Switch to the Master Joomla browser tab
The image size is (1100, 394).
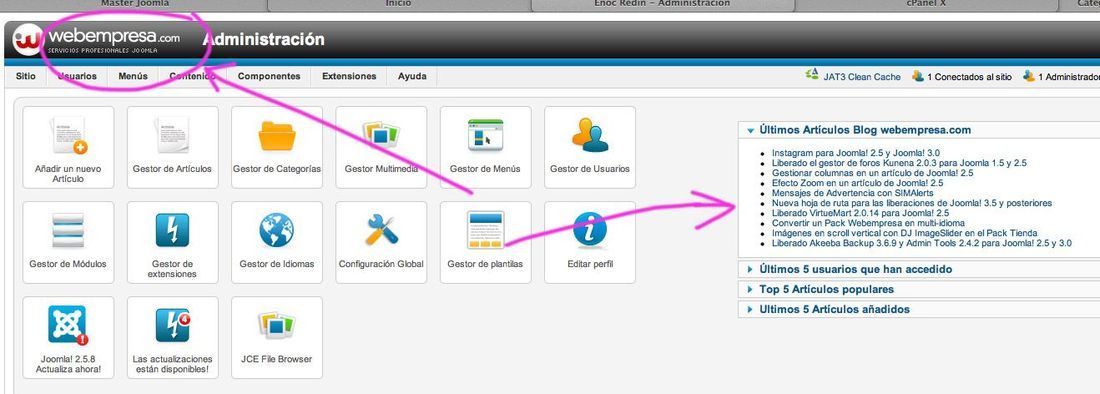click(135, 4)
